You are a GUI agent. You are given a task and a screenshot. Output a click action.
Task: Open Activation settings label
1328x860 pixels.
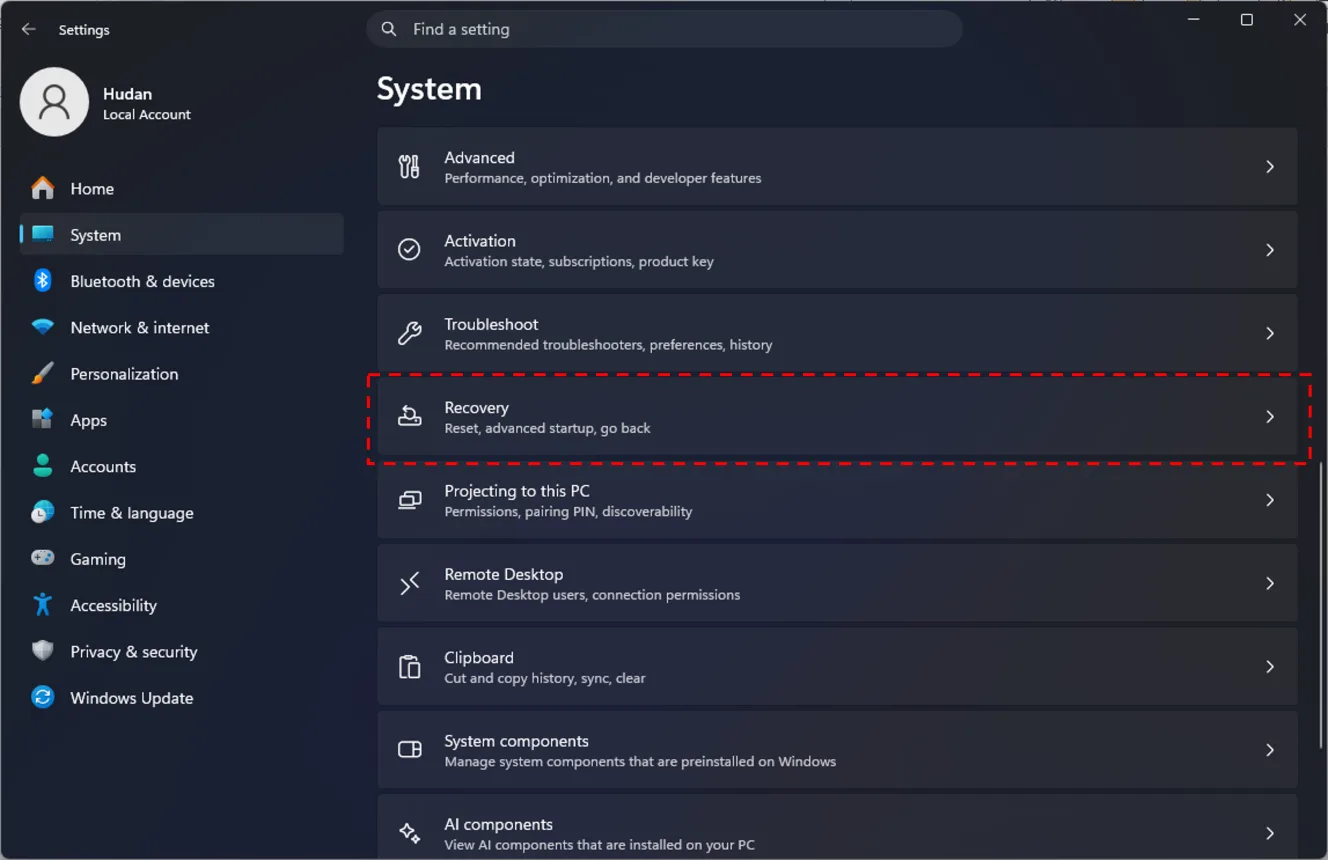coord(480,241)
